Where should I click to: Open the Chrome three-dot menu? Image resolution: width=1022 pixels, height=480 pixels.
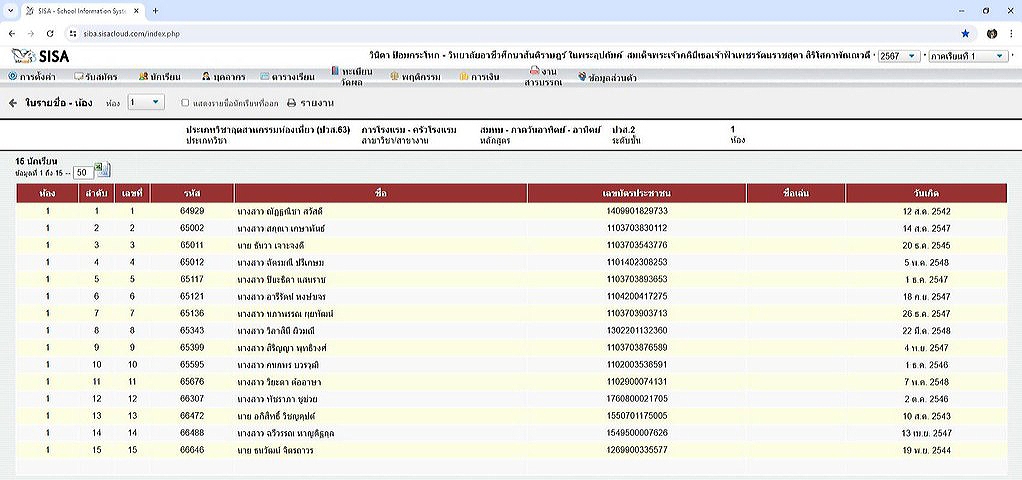(x=1010, y=33)
